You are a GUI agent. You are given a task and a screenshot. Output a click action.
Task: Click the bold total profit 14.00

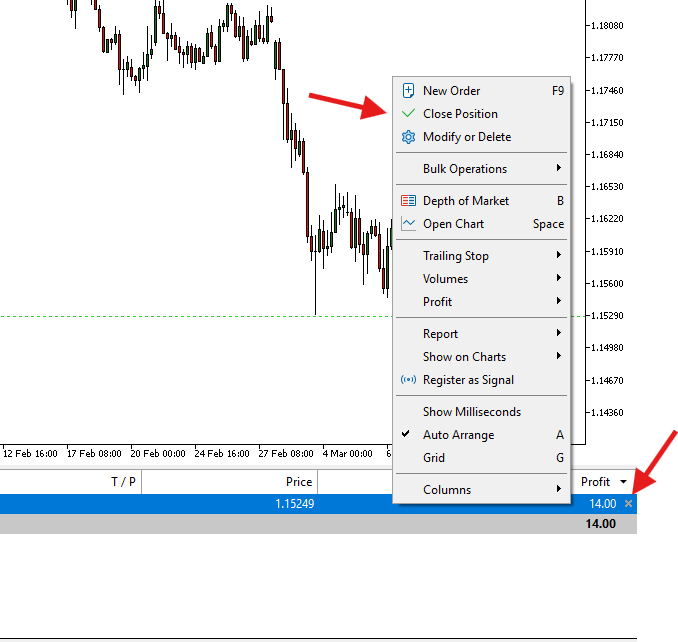pos(600,524)
